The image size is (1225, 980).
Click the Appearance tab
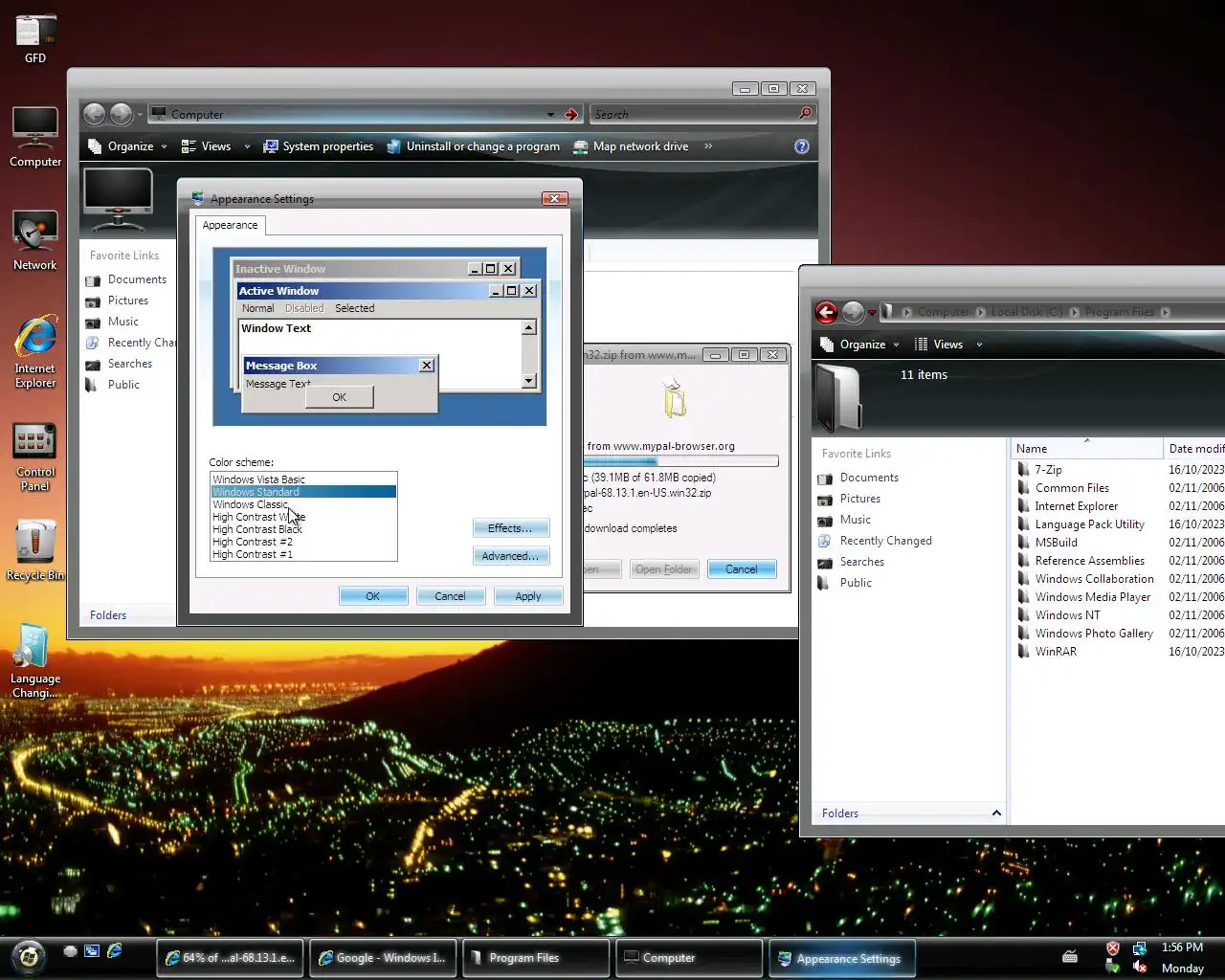[x=230, y=225]
